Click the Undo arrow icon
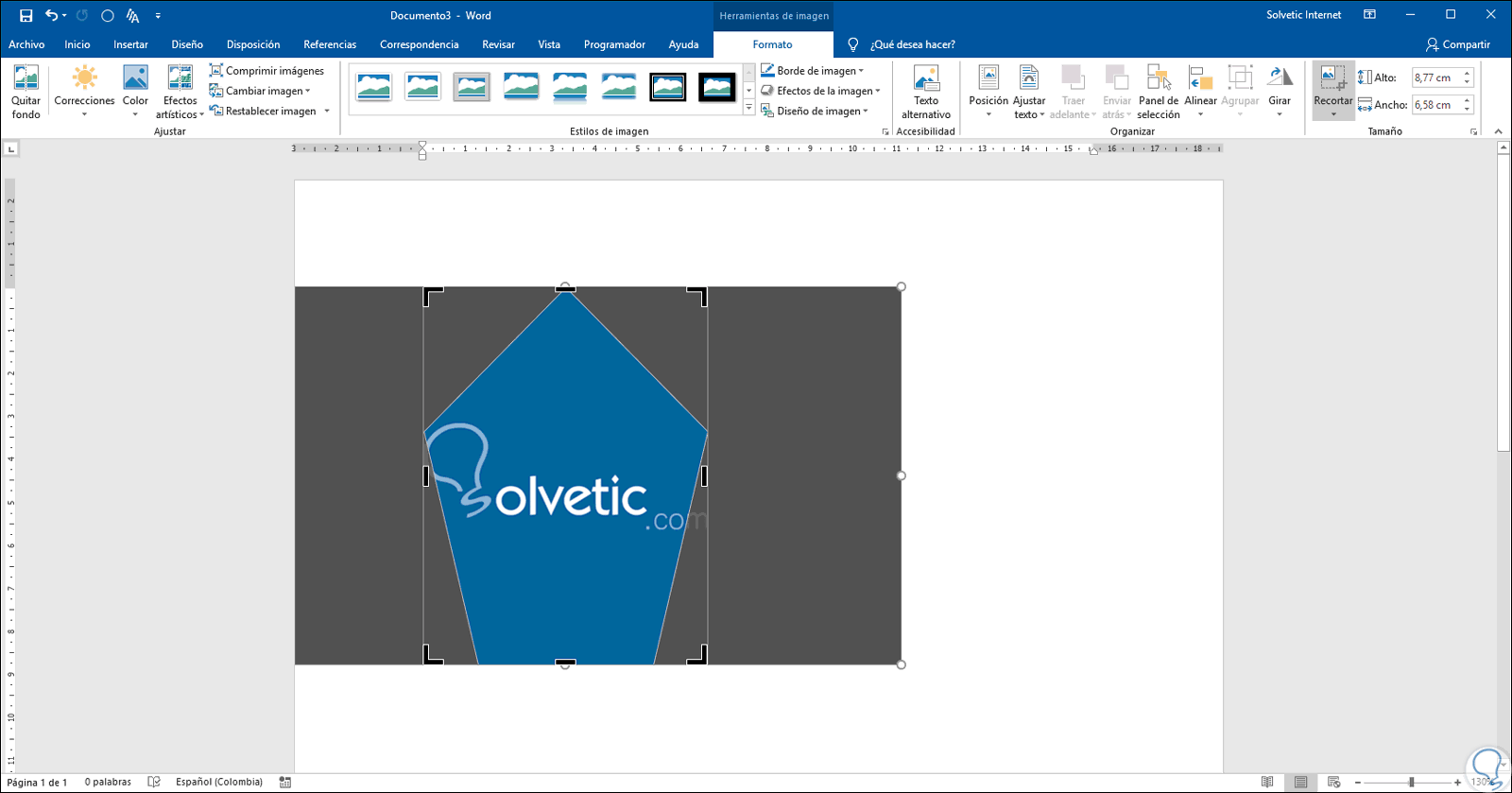 click(x=52, y=15)
